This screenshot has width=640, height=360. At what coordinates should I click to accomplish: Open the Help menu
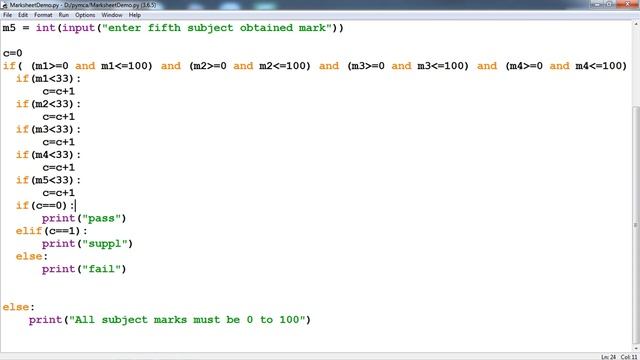click(x=135, y=15)
